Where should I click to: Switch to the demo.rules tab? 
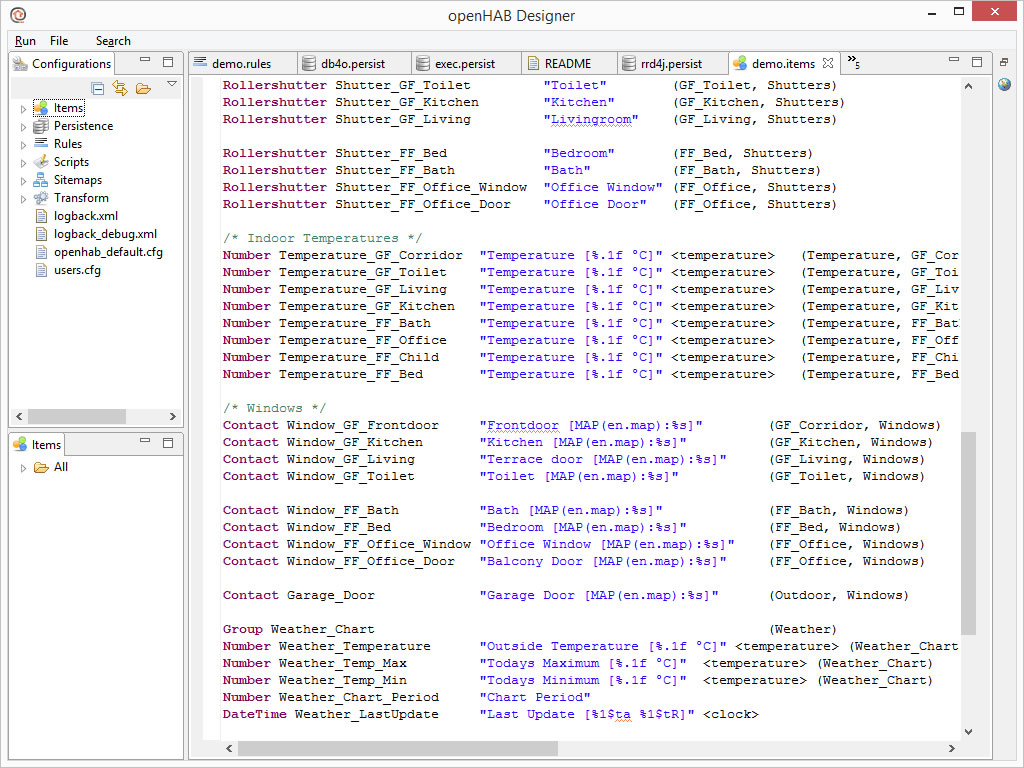point(242,63)
